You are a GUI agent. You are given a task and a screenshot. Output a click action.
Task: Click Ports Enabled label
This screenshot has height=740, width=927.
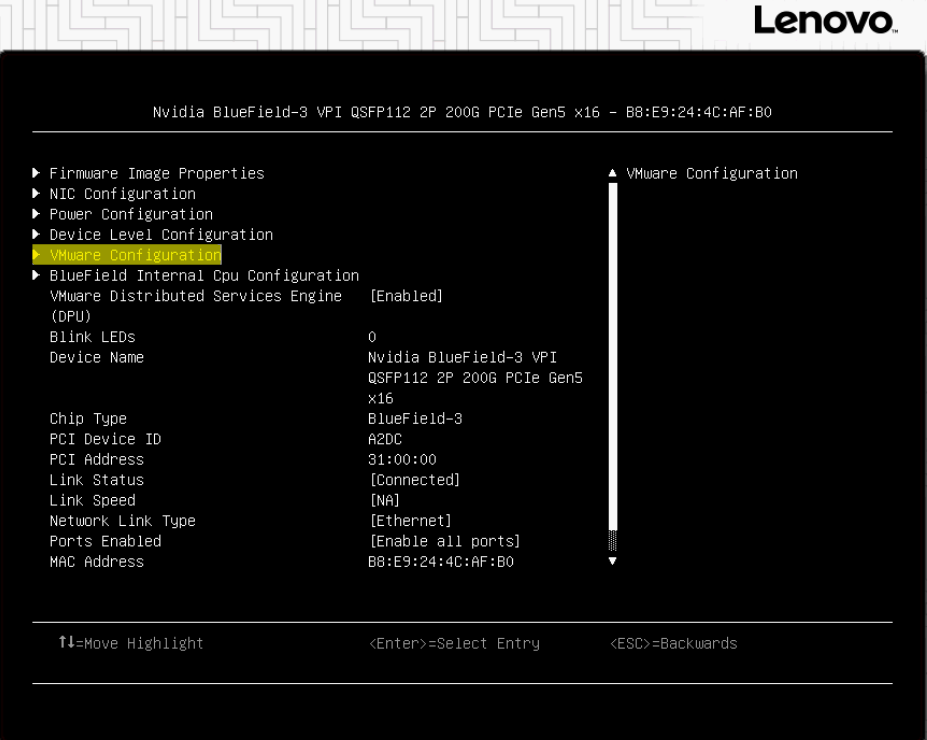105,541
